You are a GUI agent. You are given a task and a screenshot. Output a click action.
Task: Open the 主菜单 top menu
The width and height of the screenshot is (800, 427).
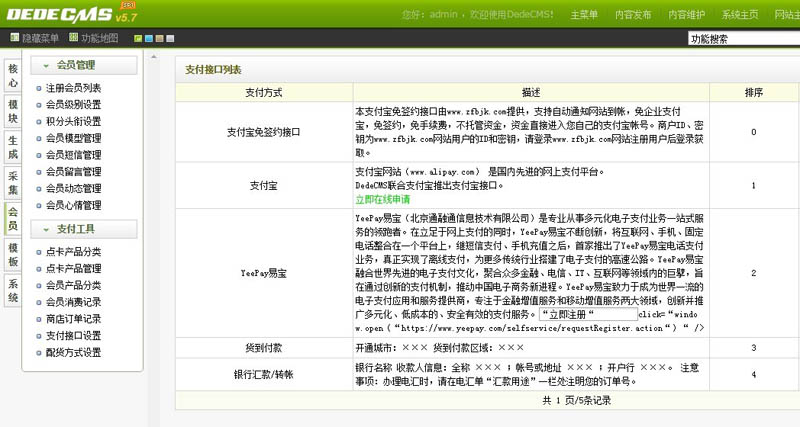click(x=584, y=15)
